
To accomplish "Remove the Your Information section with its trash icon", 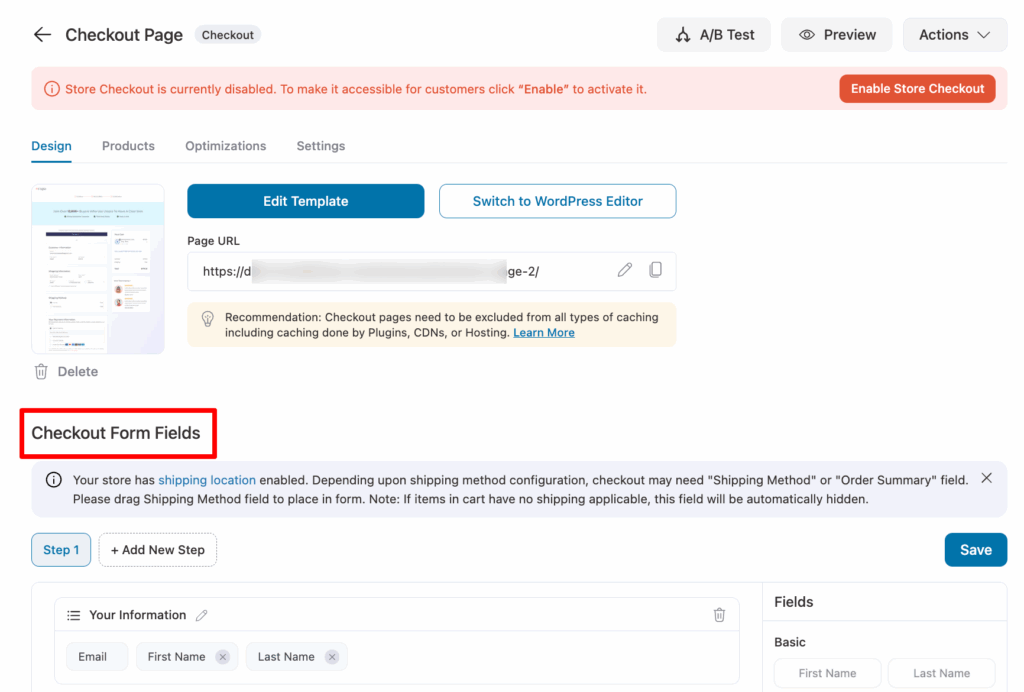I will click(x=719, y=615).
